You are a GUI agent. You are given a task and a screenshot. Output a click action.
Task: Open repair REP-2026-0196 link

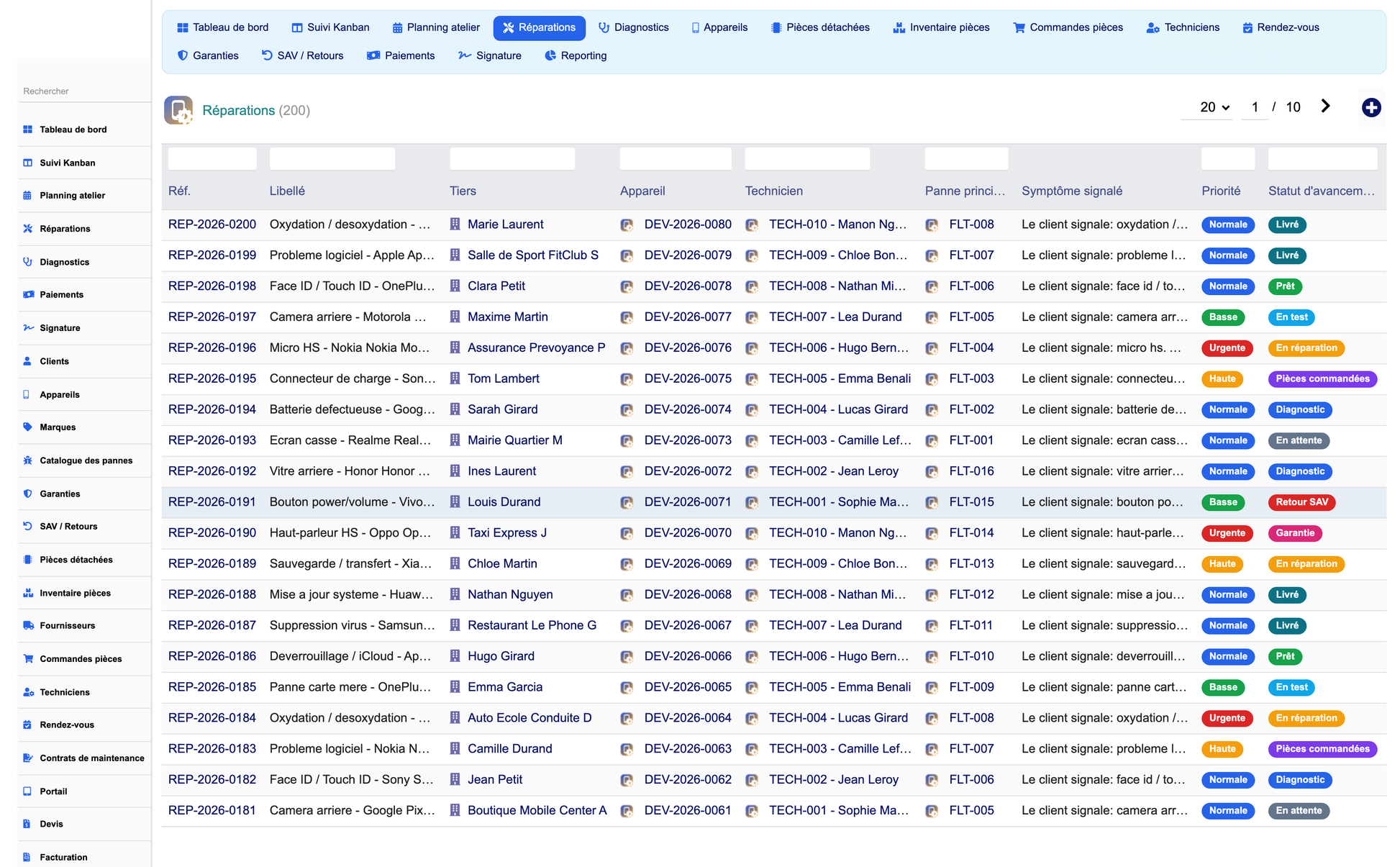[x=212, y=348]
